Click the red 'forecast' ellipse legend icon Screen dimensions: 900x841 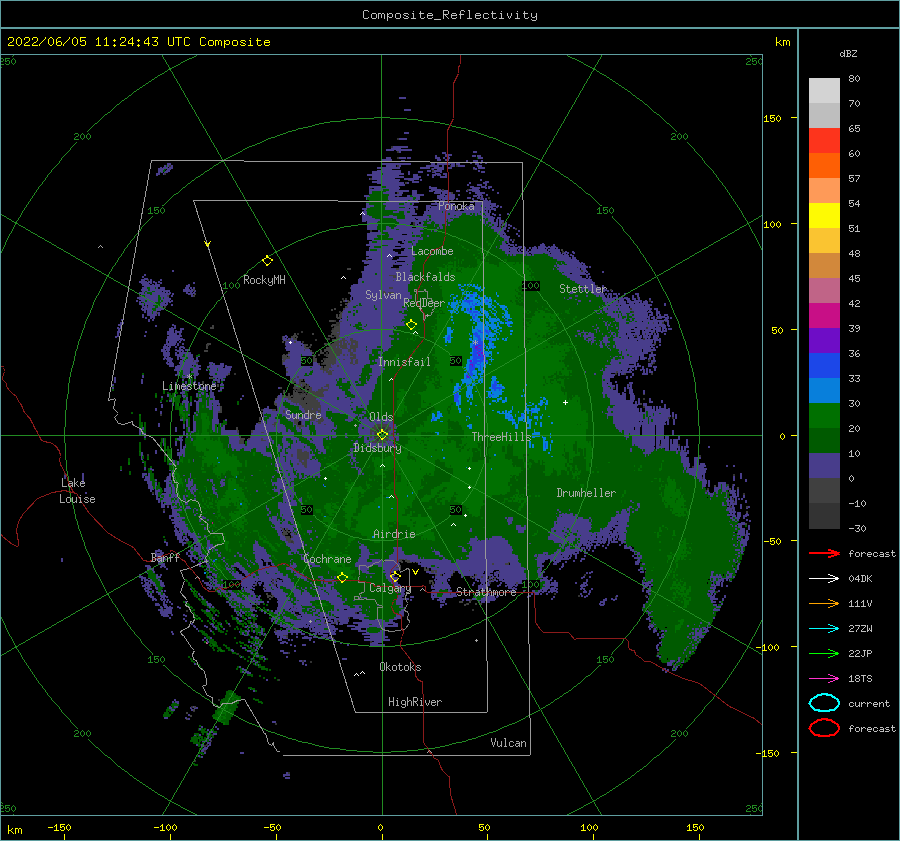coord(824,728)
